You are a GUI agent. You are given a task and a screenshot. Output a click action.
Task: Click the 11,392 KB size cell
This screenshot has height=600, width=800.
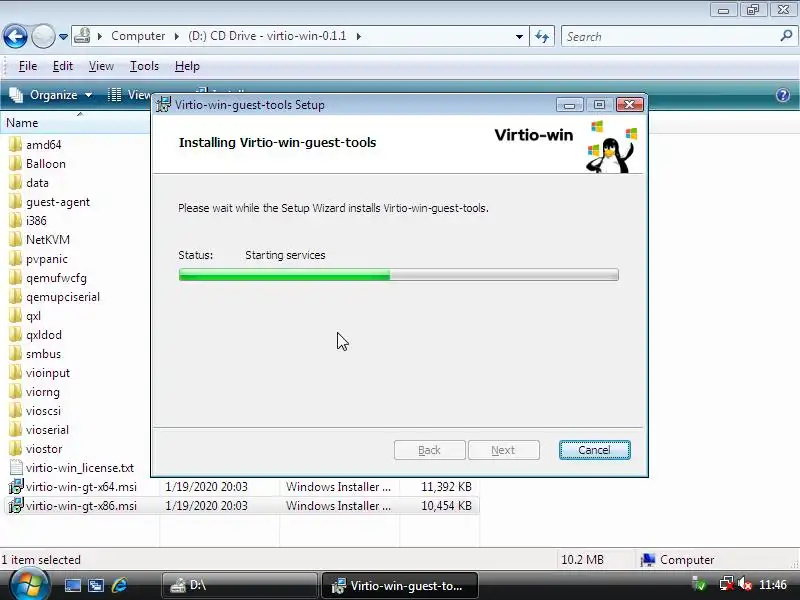click(446, 487)
